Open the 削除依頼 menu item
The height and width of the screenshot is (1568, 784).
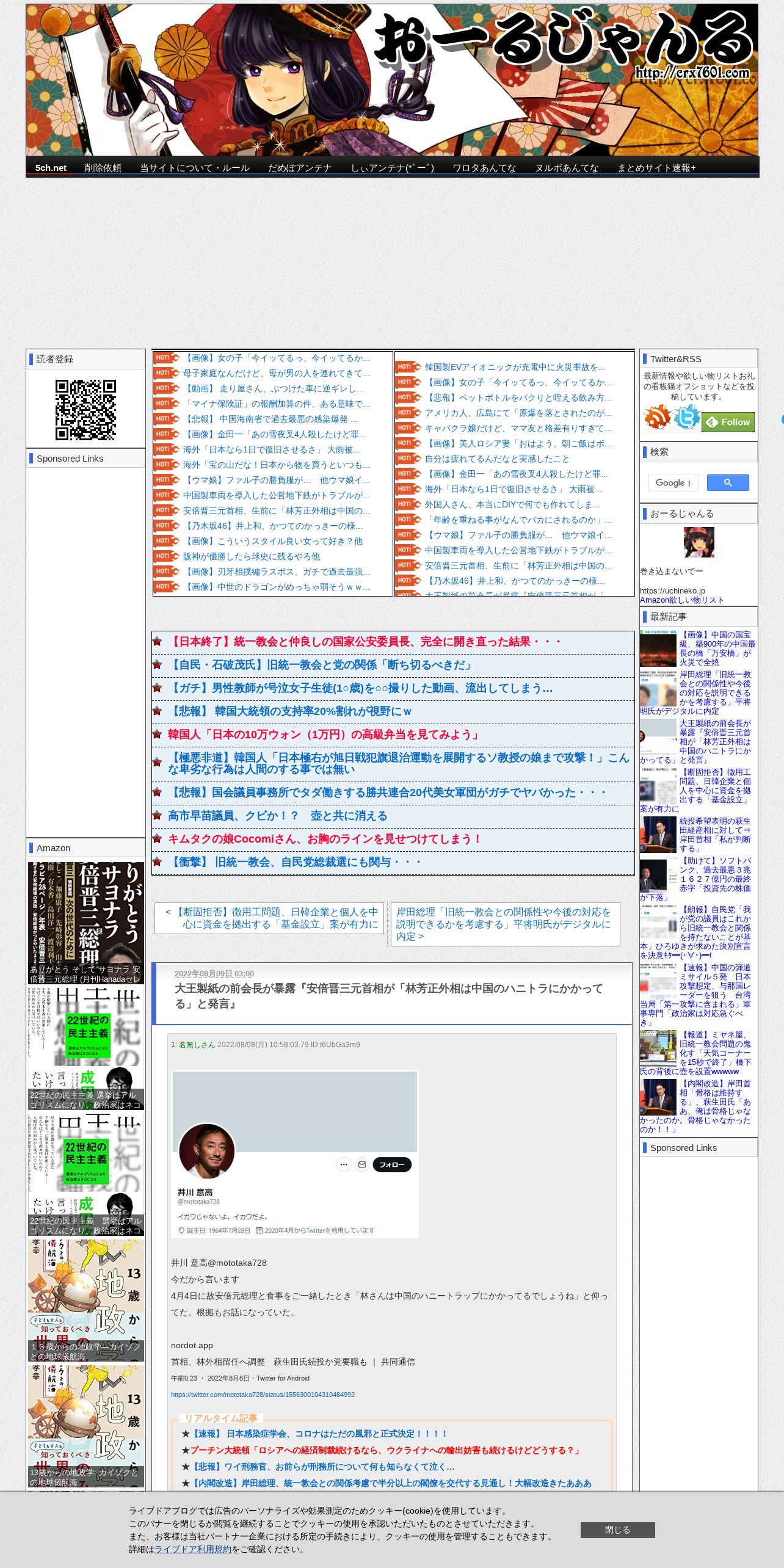[103, 168]
